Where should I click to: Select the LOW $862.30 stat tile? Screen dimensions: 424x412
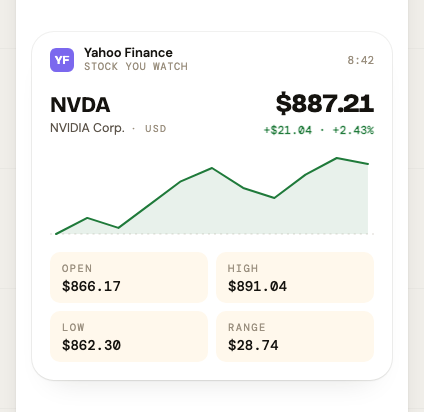pyautogui.click(x=129, y=336)
